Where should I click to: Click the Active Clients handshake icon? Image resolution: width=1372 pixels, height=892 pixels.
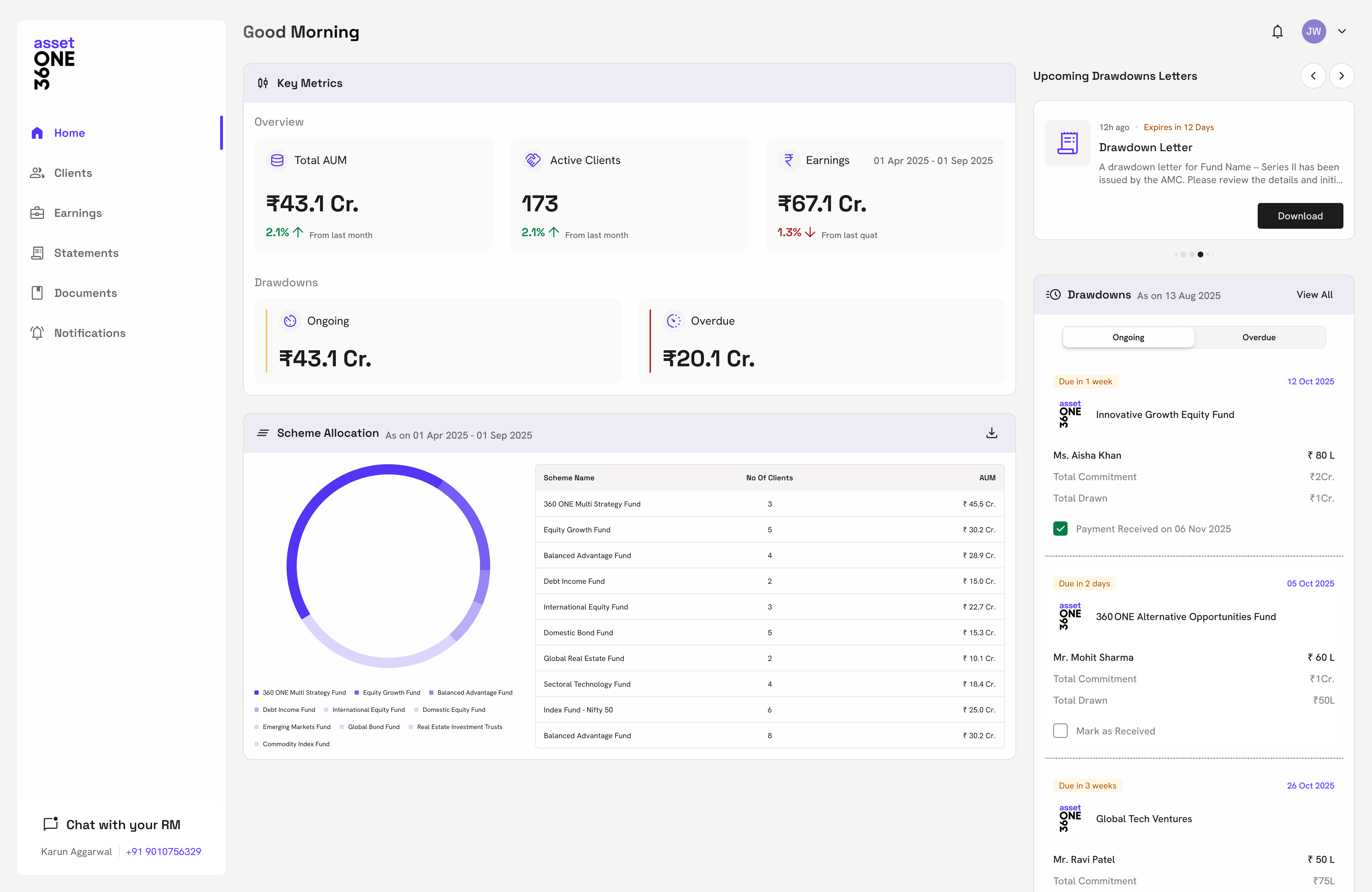pos(533,160)
